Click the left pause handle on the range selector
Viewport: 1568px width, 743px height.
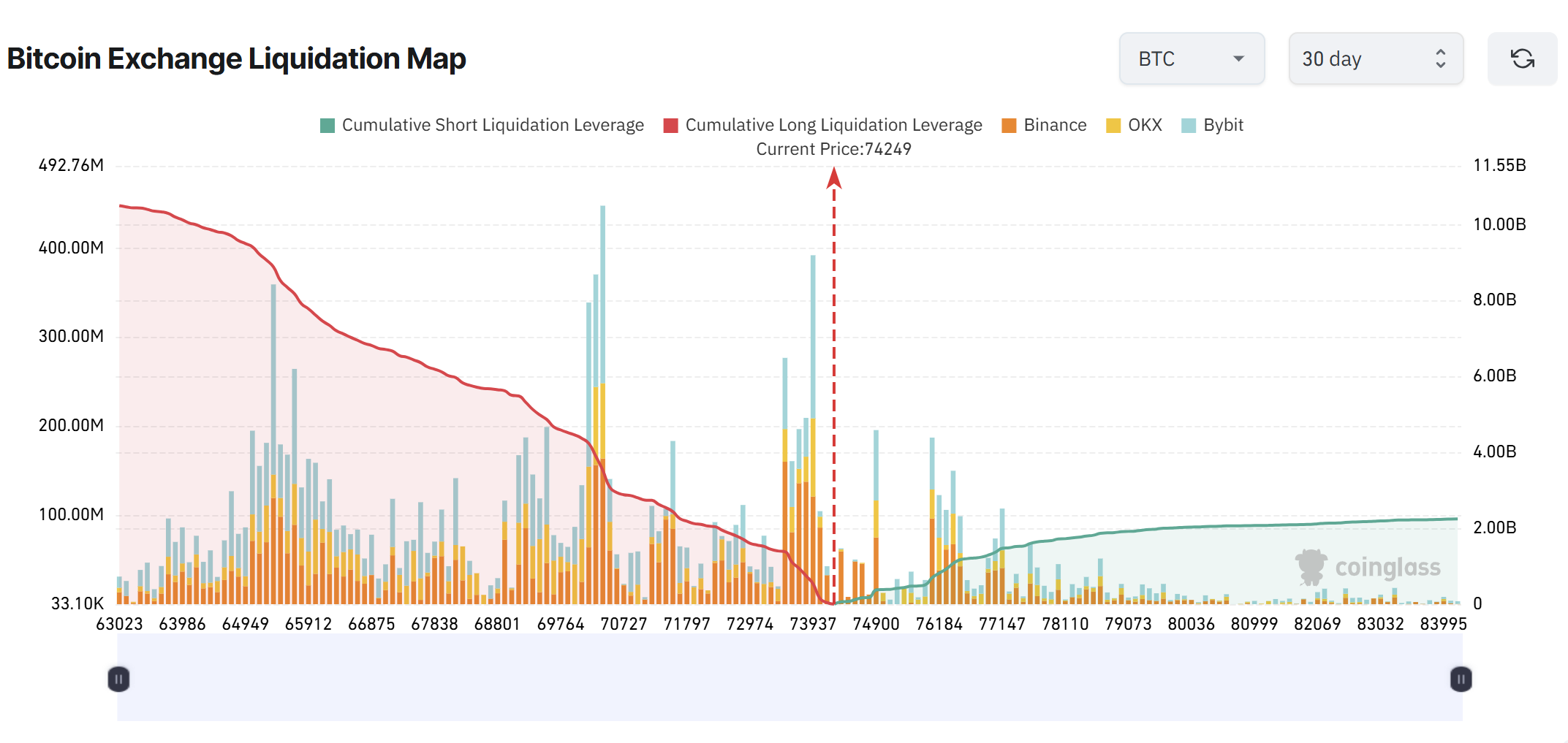pyautogui.click(x=118, y=679)
